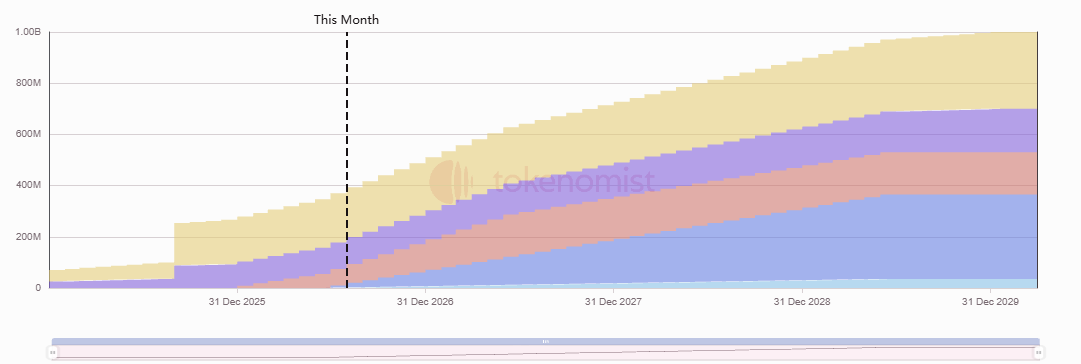Viewport: 1081px width, 364px height.
Task: Click the center grip of the range scrollbar
Action: (x=545, y=341)
